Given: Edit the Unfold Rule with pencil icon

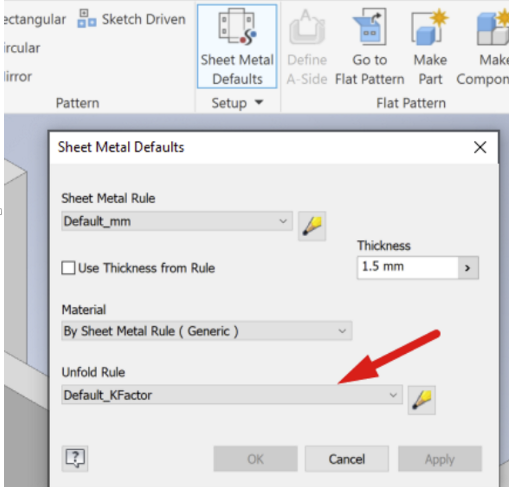Looking at the screenshot, I should (422, 400).
